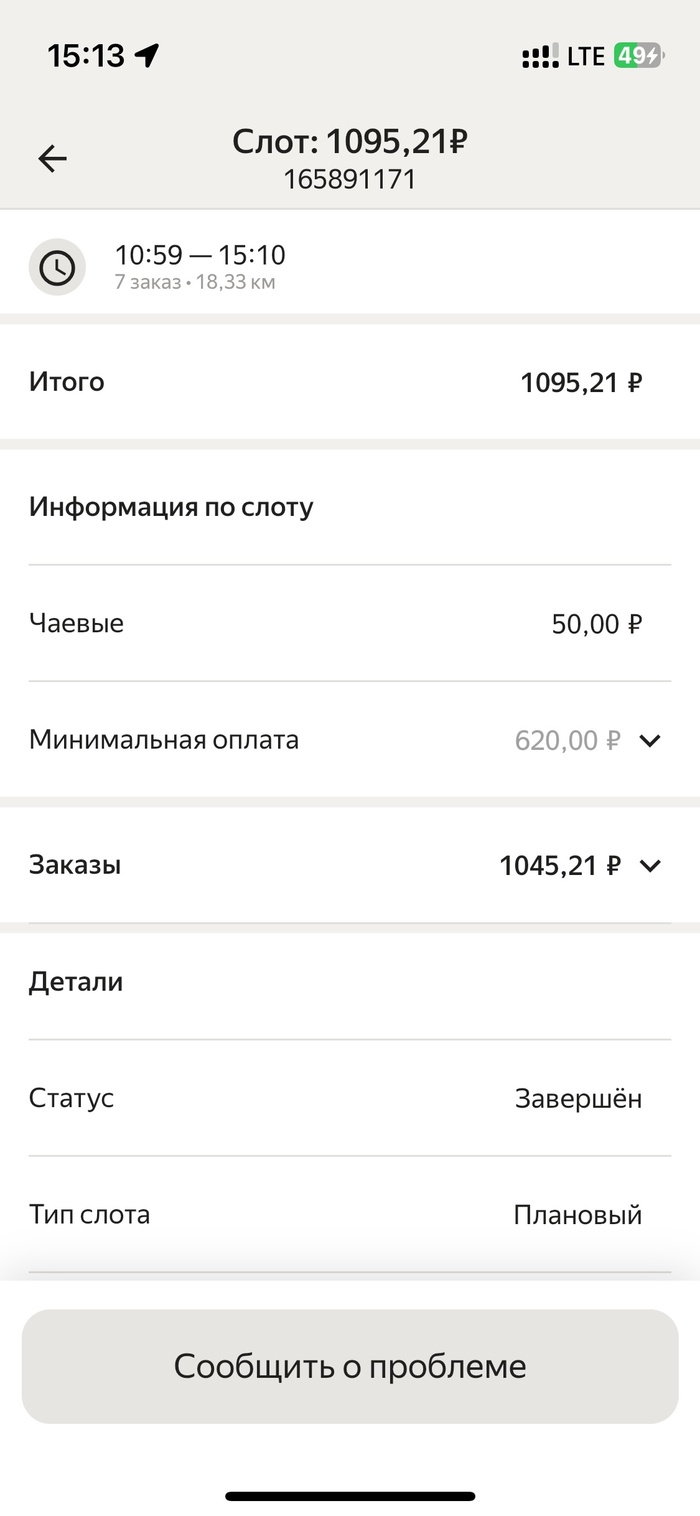
Task: Tap the 620,00 ₽ minimum payment amount
Action: pos(567,741)
